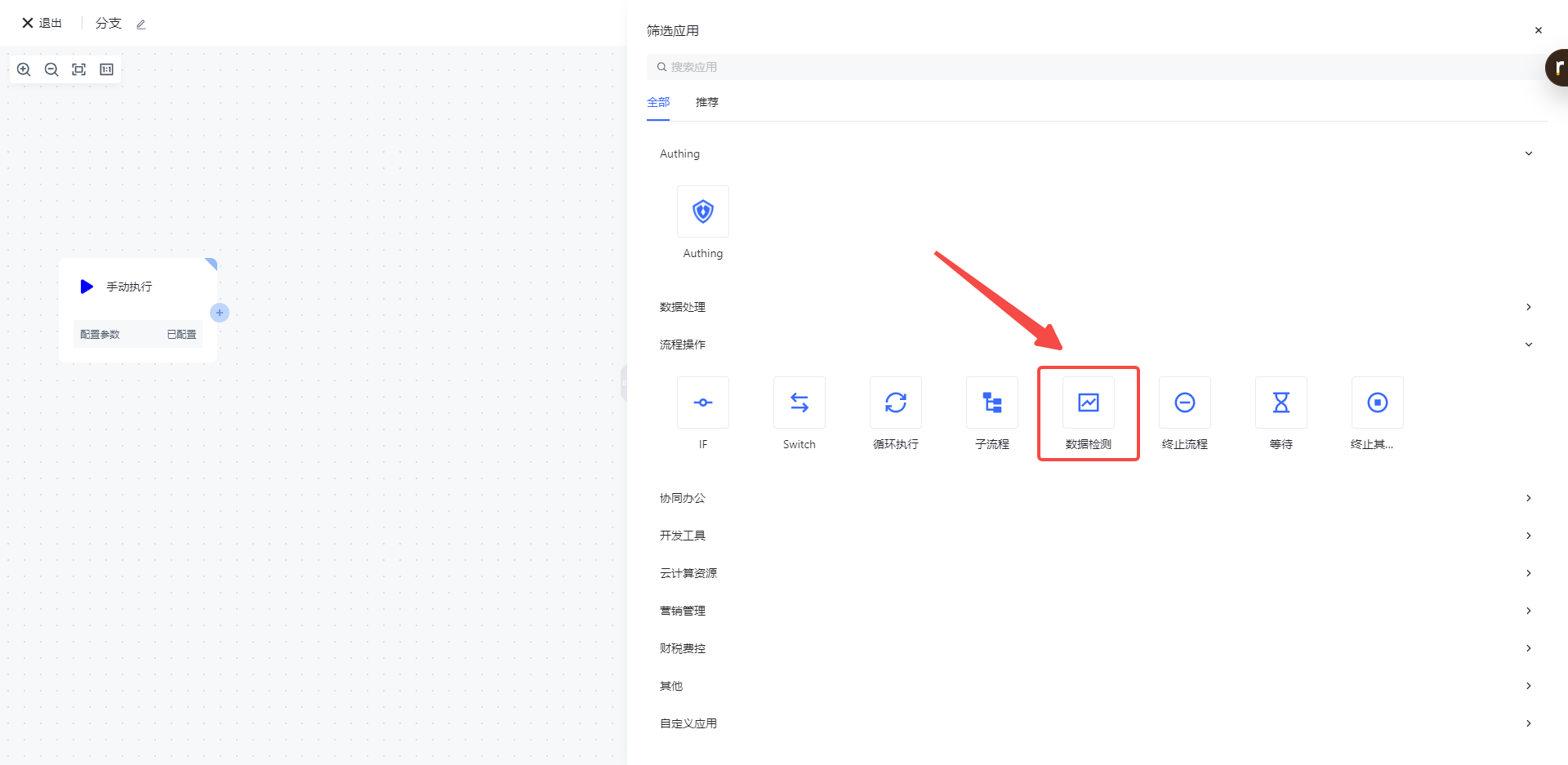The height and width of the screenshot is (765, 1568).
Task: Click the 数据检测 data detection icon
Action: point(1088,403)
